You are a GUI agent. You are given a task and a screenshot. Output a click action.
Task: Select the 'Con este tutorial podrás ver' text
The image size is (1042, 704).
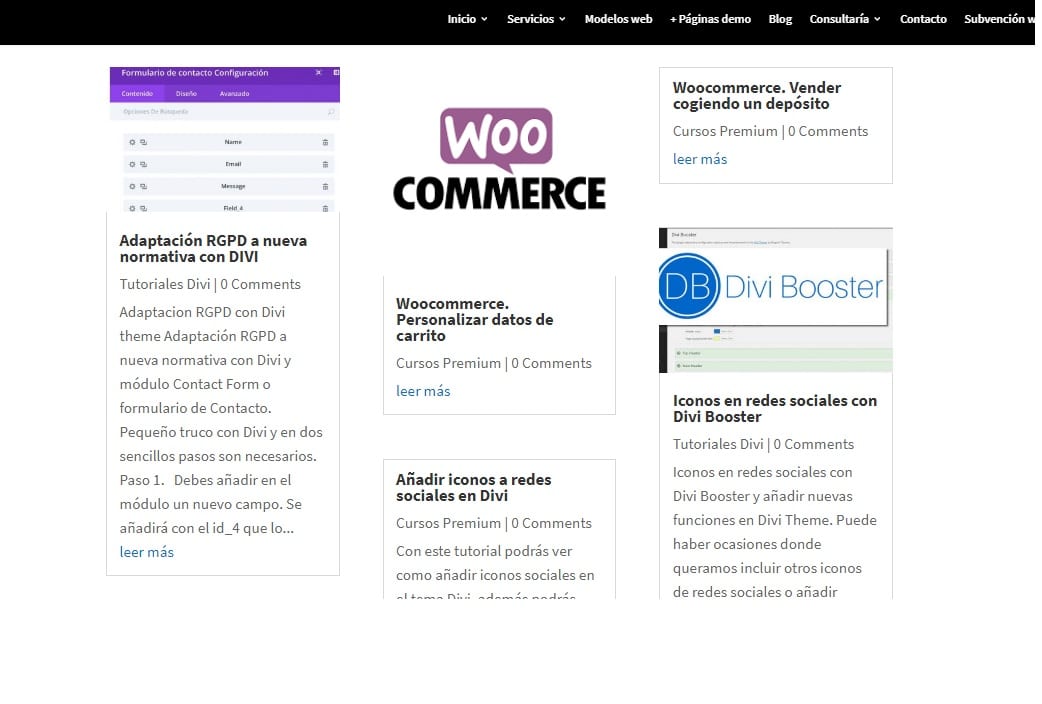point(484,551)
